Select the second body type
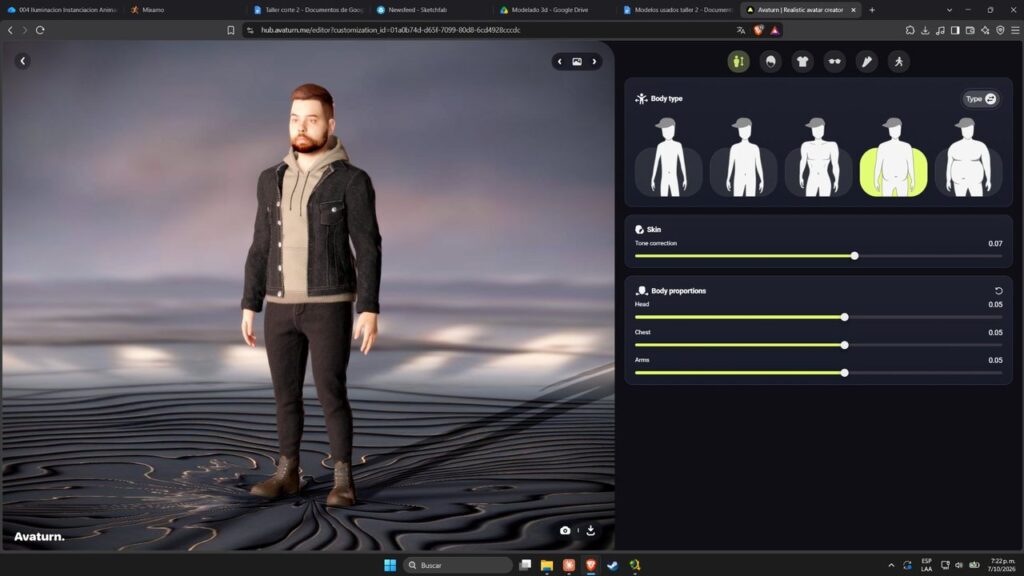The width and height of the screenshot is (1024, 576). [x=743, y=159]
